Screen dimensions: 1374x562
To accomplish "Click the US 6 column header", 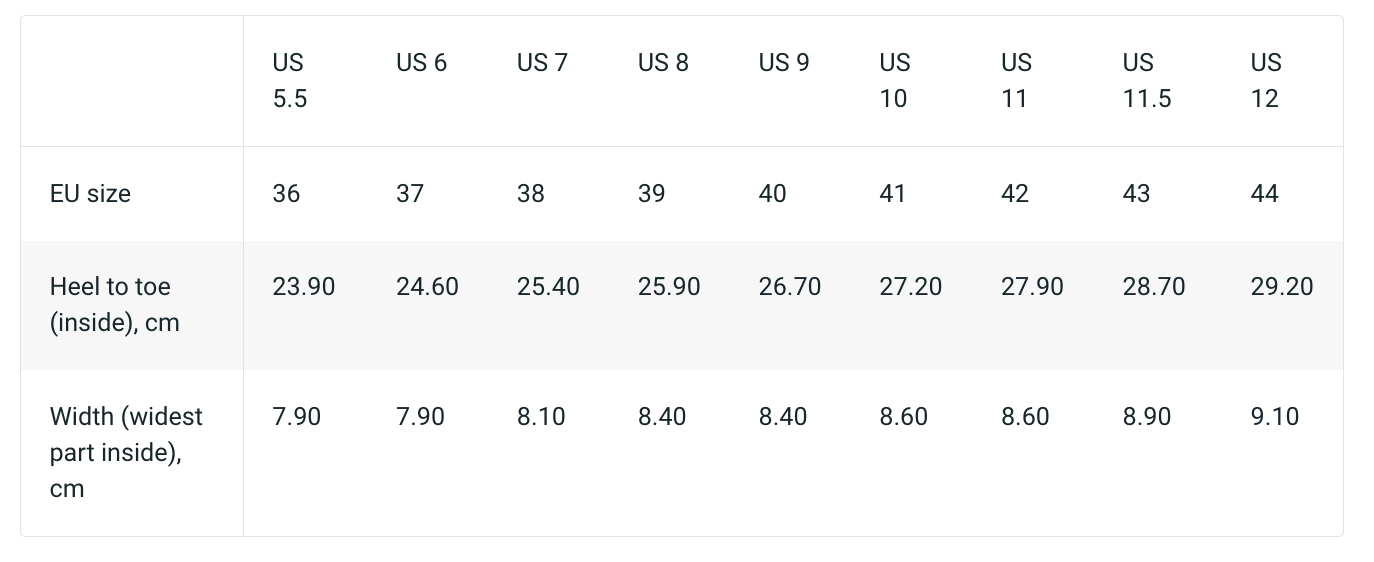I will click(x=421, y=62).
